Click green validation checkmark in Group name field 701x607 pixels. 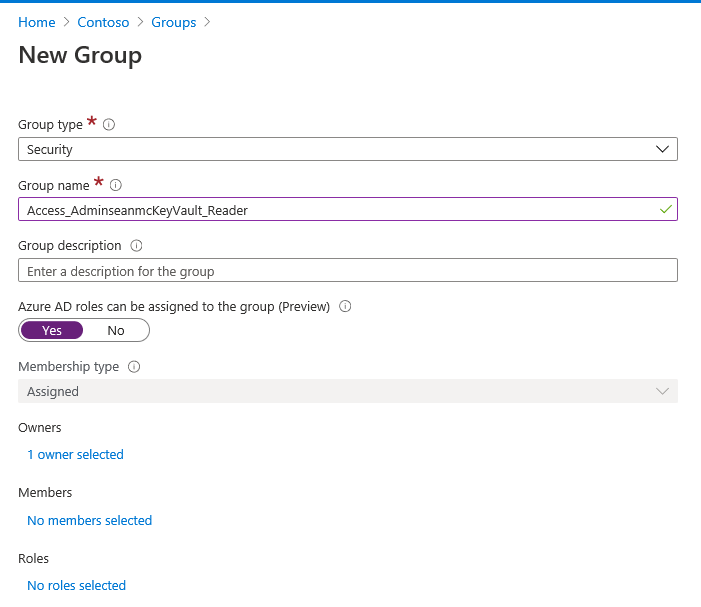(x=665, y=210)
